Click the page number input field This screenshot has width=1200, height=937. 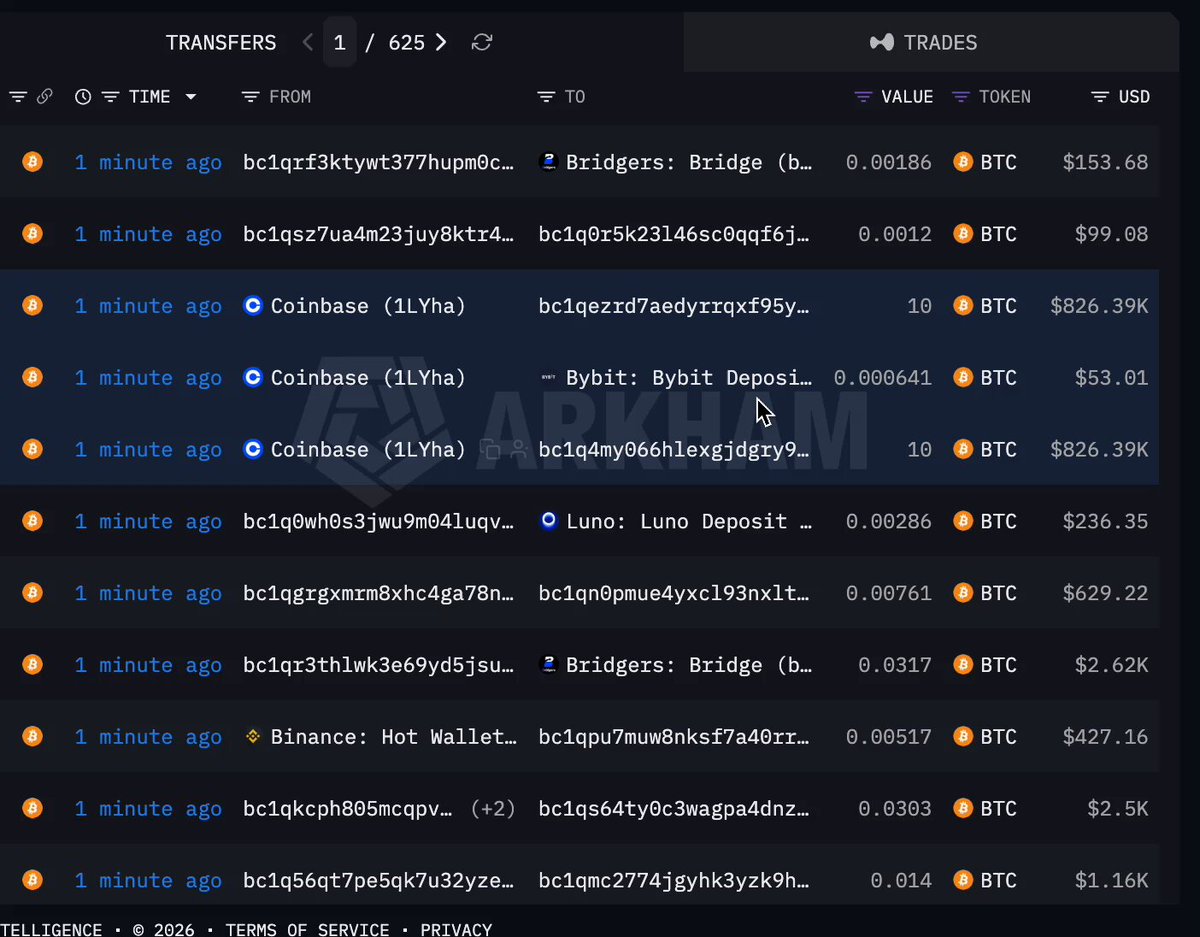click(x=340, y=43)
